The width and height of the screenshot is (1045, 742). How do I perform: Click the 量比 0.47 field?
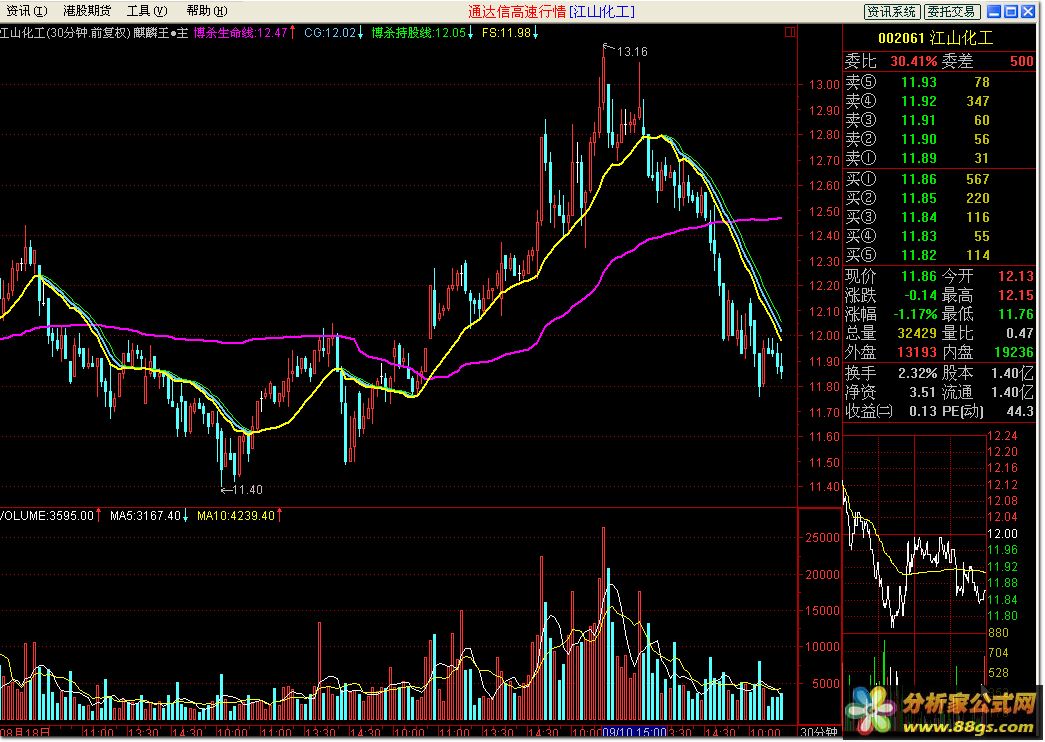[987, 333]
